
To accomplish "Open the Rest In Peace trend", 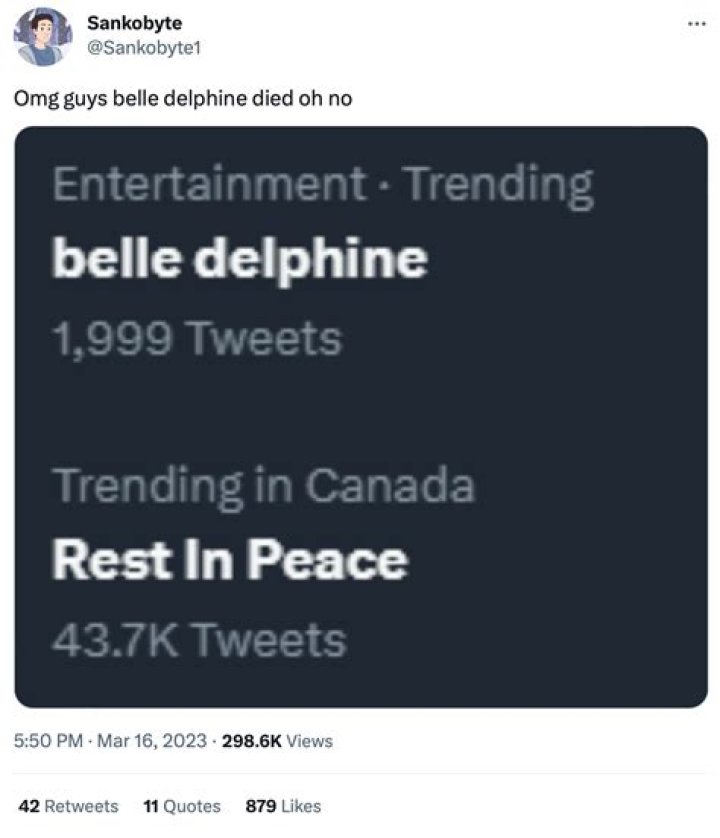I will (x=232, y=559).
